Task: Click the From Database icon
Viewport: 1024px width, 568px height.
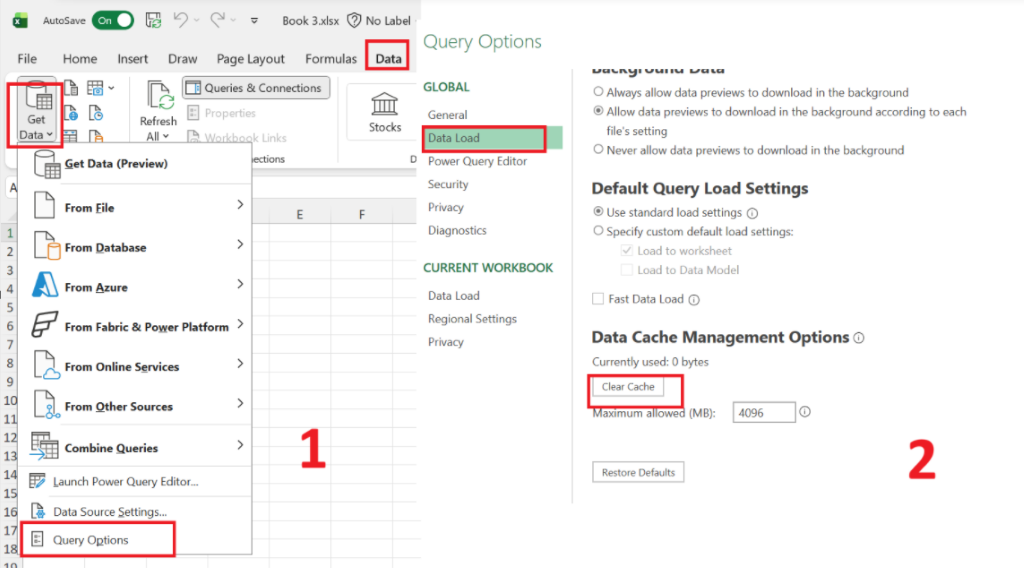Action: coord(46,246)
